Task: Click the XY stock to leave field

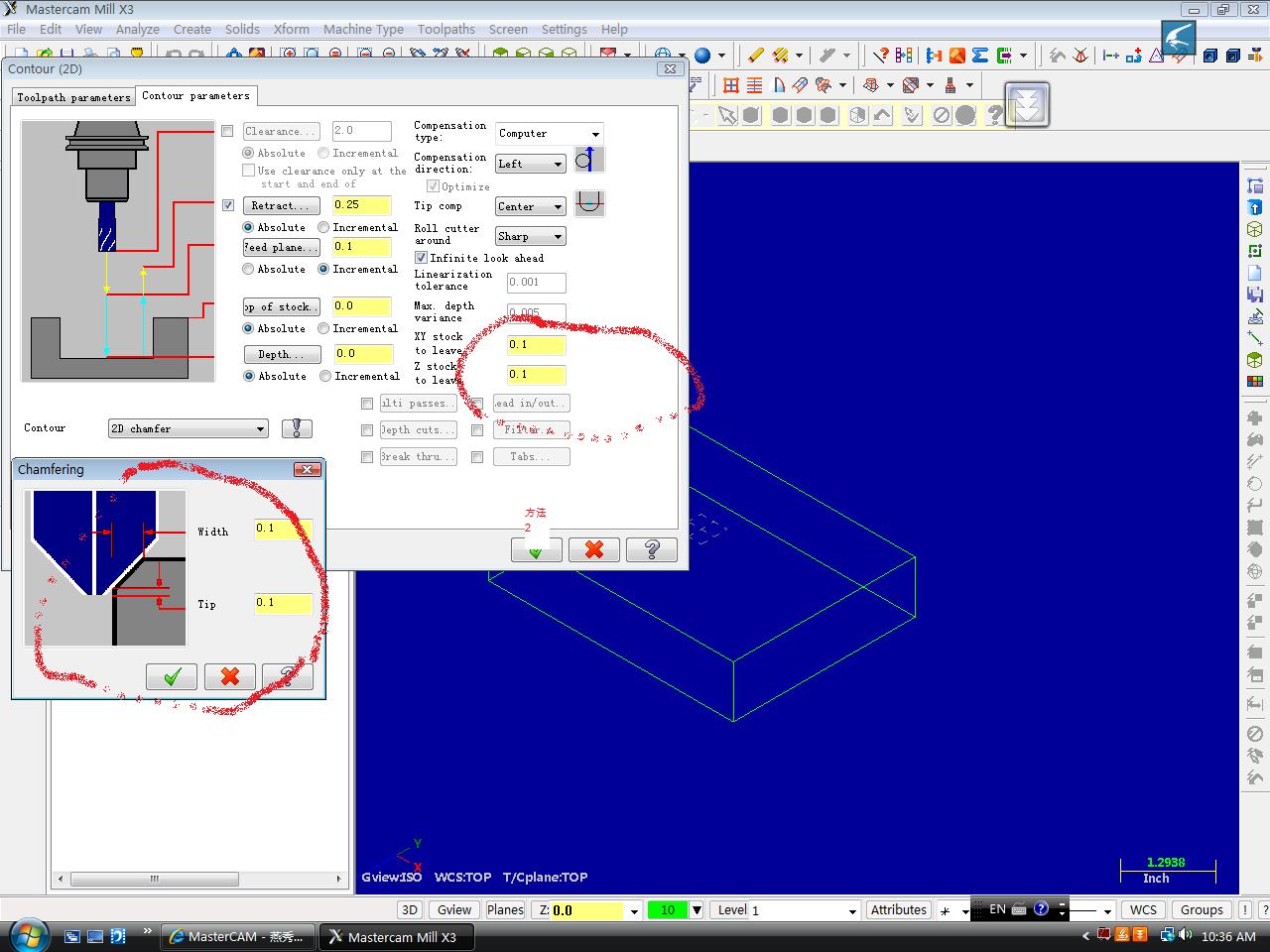Action: pyautogui.click(x=536, y=345)
